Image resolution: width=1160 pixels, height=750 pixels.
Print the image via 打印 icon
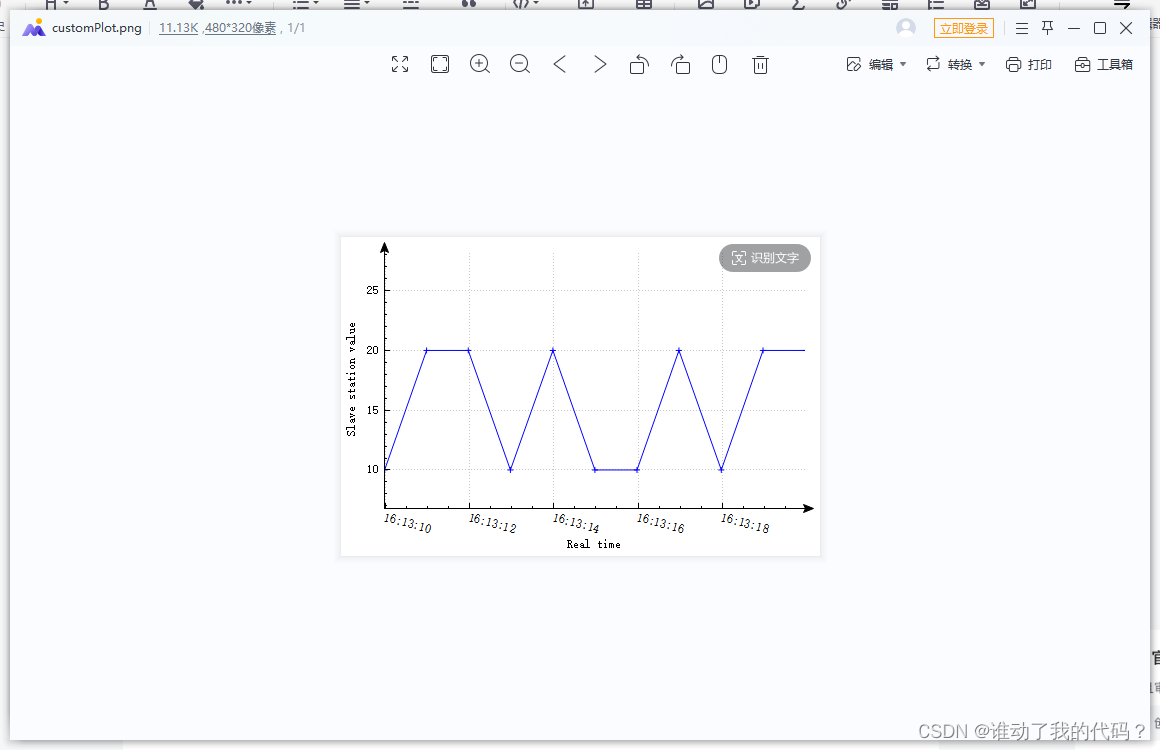tap(1028, 64)
